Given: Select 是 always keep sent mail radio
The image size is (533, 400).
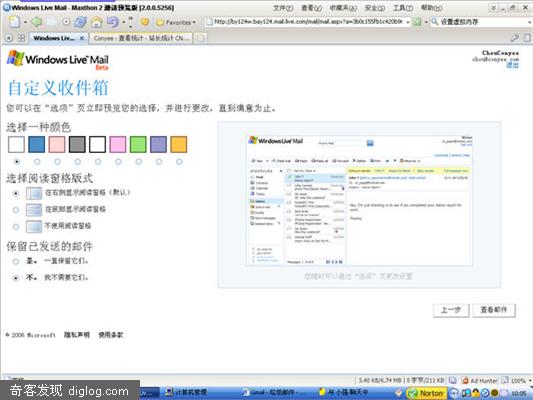Looking at the screenshot, I should point(16,261).
